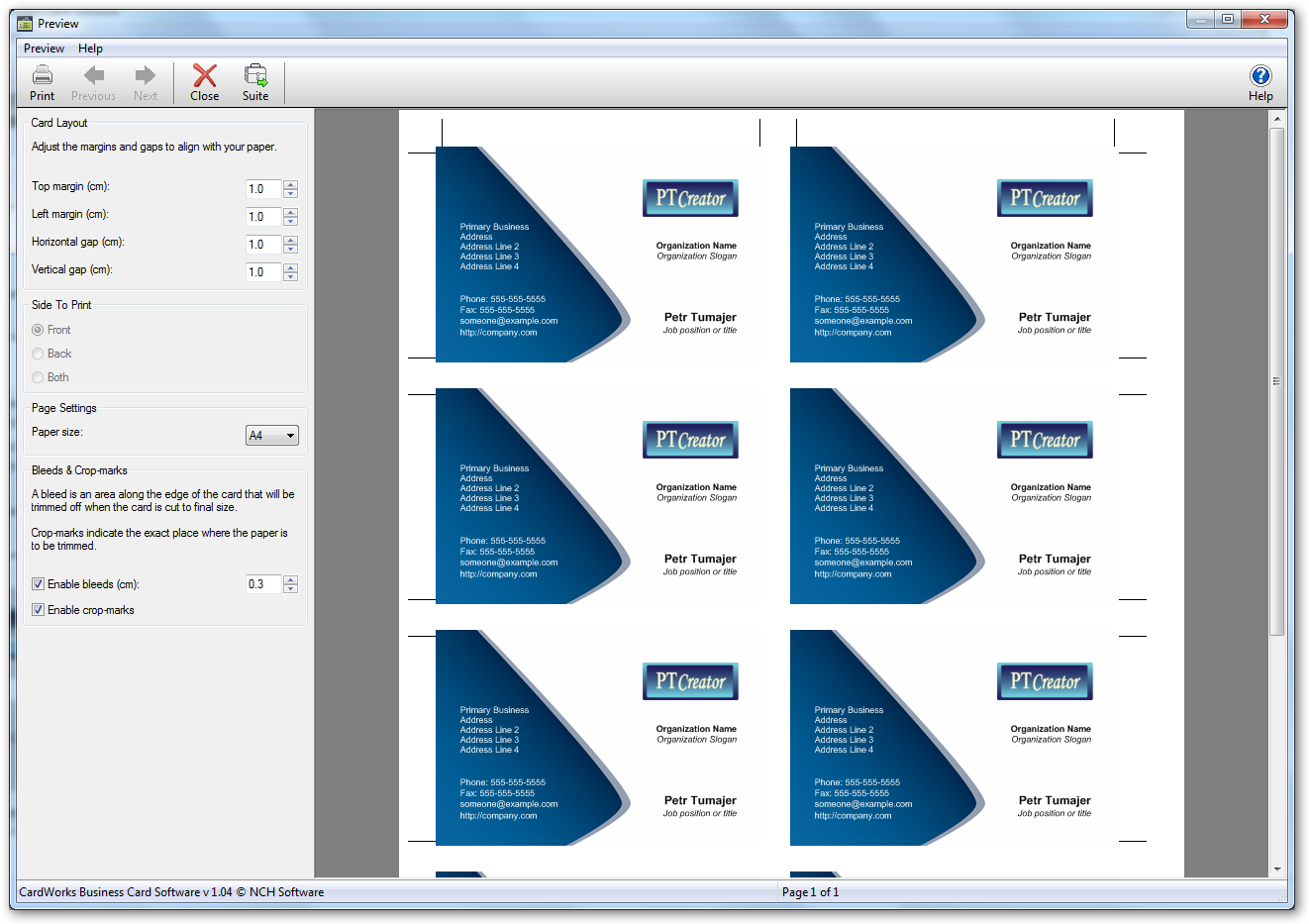
Task: Open the Preview menu
Action: pyautogui.click(x=44, y=49)
